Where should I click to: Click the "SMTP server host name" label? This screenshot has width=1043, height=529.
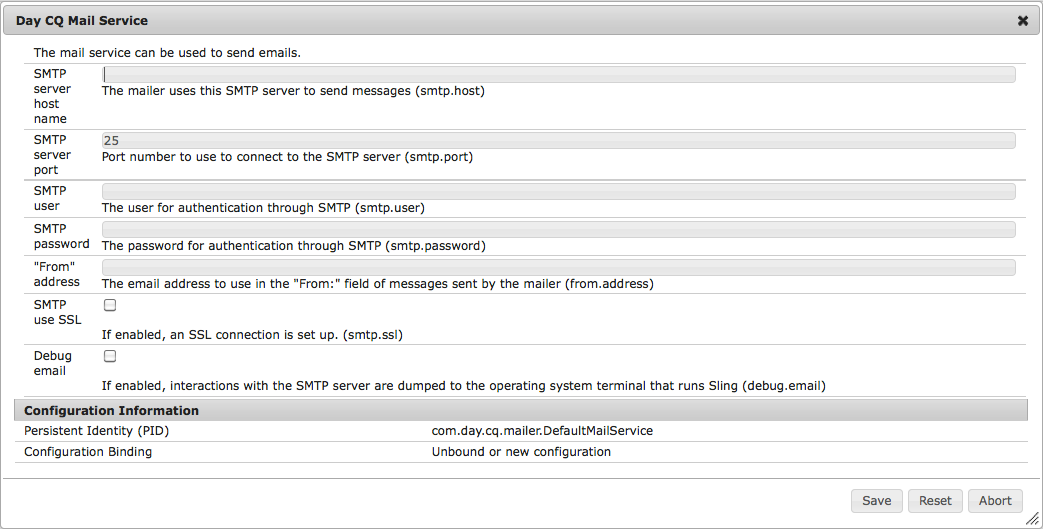pyautogui.click(x=52, y=96)
